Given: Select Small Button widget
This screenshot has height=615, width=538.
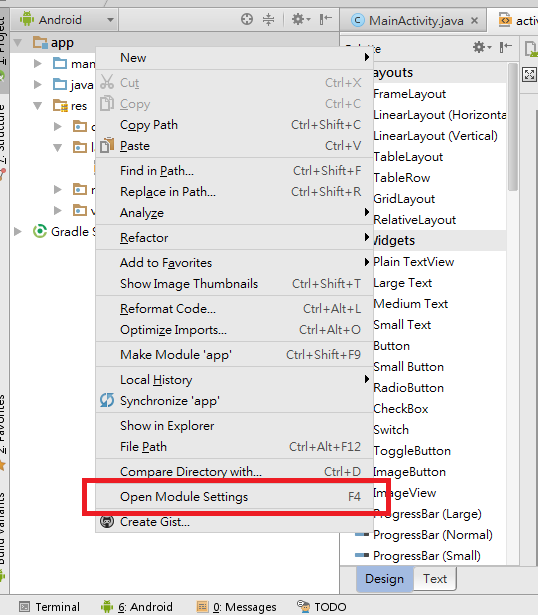Looking at the screenshot, I should (409, 367).
